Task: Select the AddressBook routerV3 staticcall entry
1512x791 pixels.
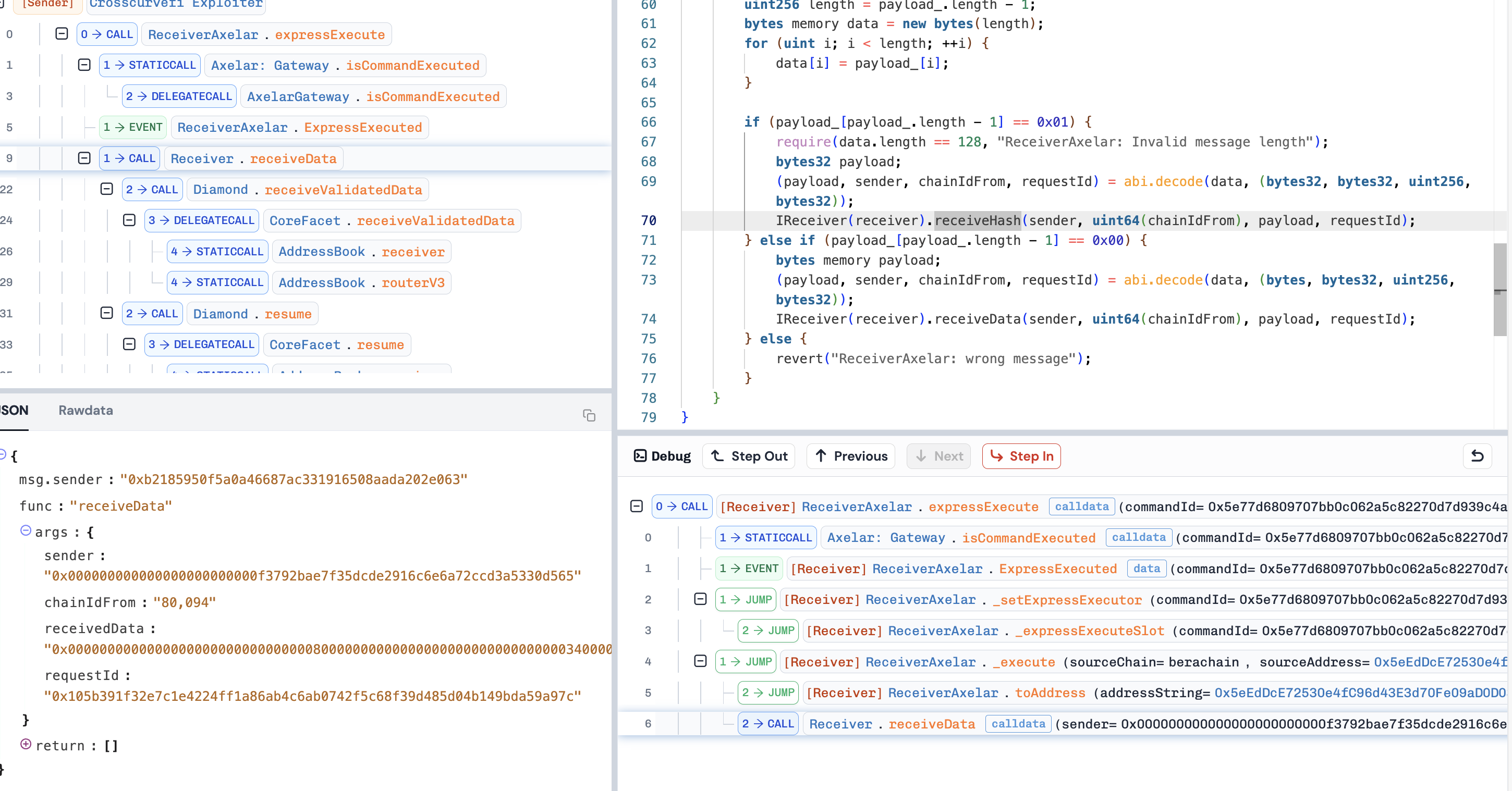Action: 361,283
